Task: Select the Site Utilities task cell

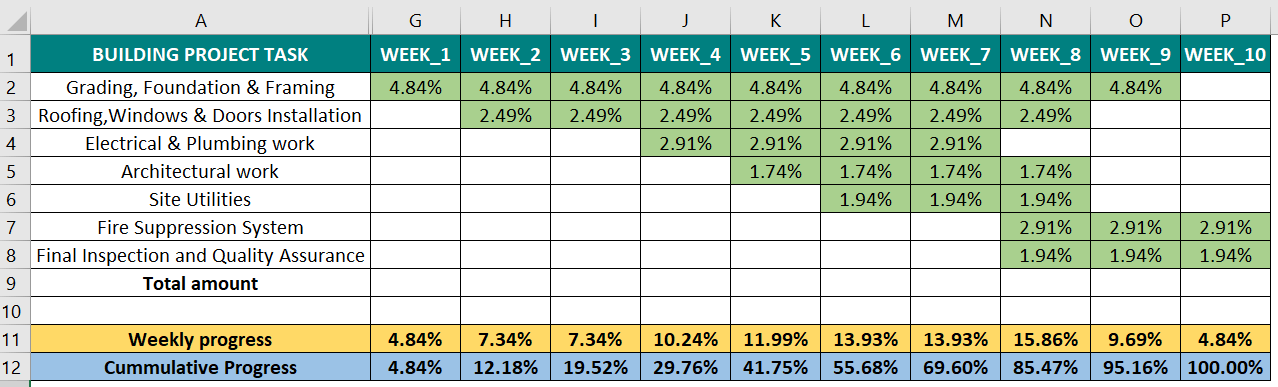Action: click(200, 199)
